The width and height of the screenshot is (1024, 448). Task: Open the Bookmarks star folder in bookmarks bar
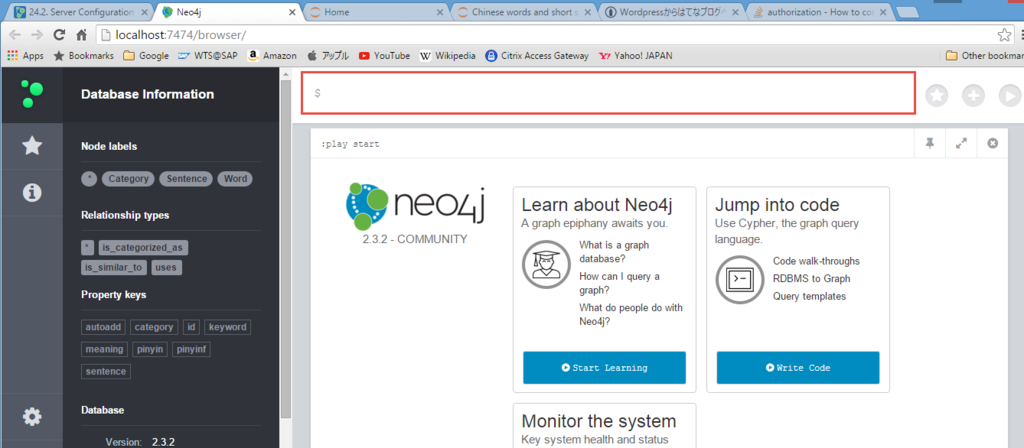pyautogui.click(x=84, y=56)
